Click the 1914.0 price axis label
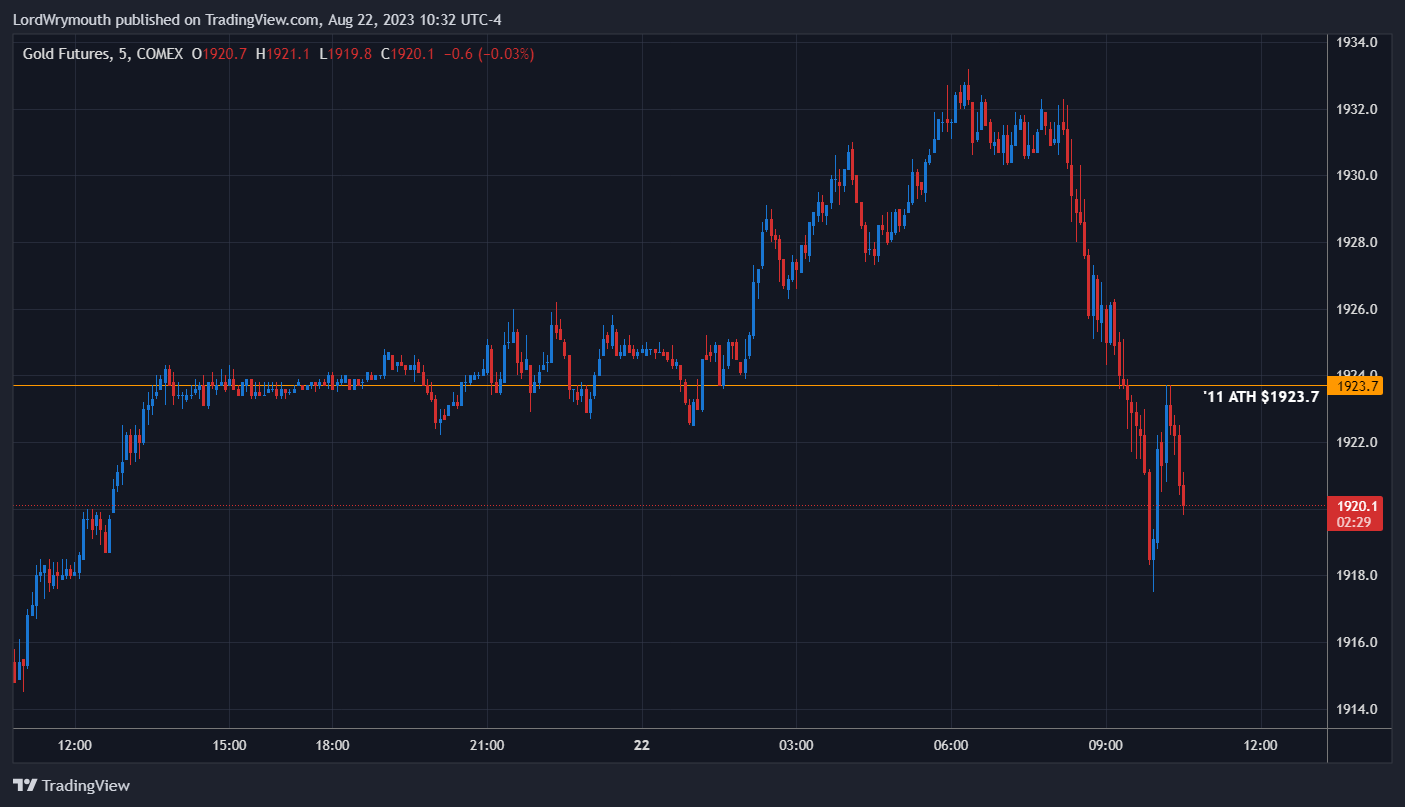Screen dimensions: 1405x807 tap(1357, 709)
